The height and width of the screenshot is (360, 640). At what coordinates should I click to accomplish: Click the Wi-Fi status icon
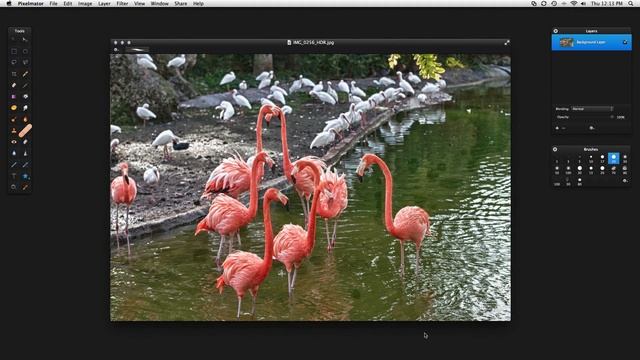click(574, 4)
